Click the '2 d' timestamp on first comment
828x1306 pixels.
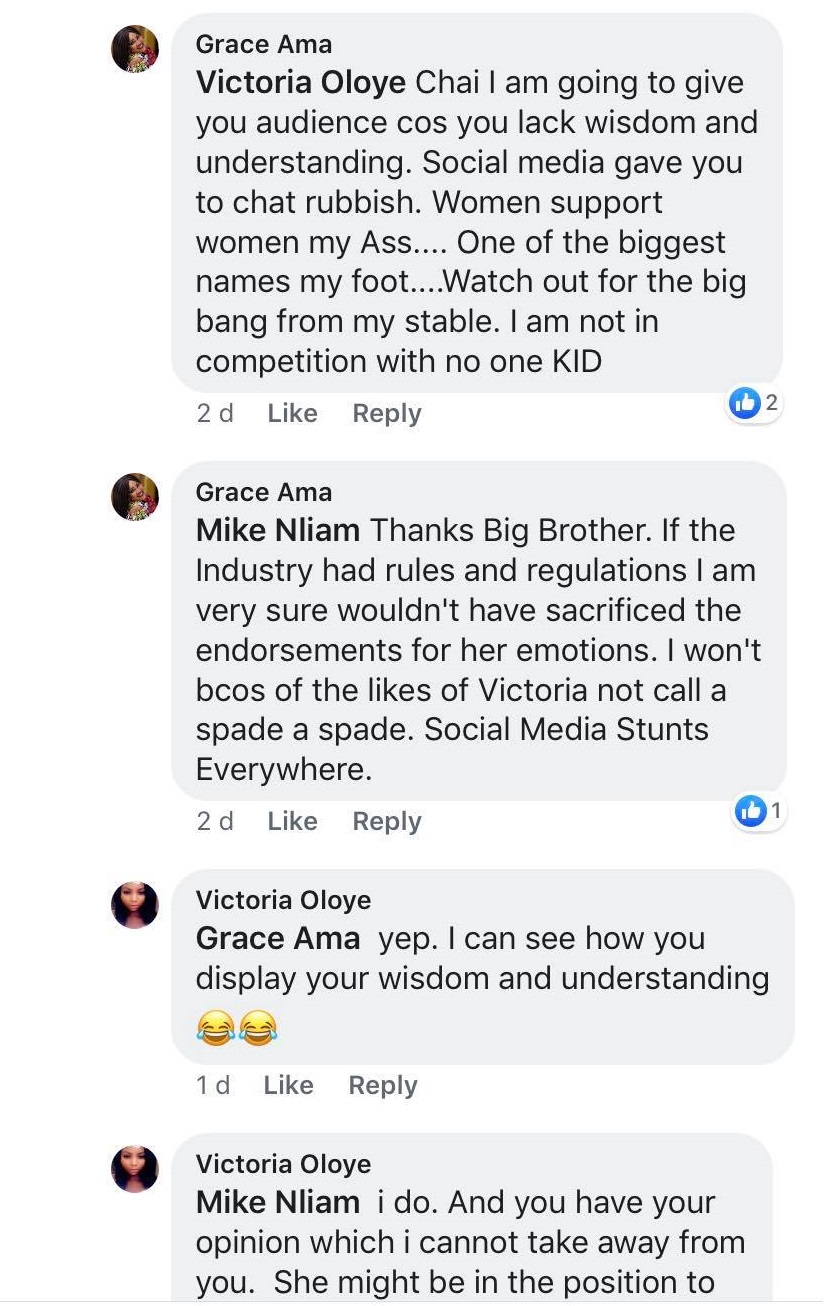click(214, 413)
